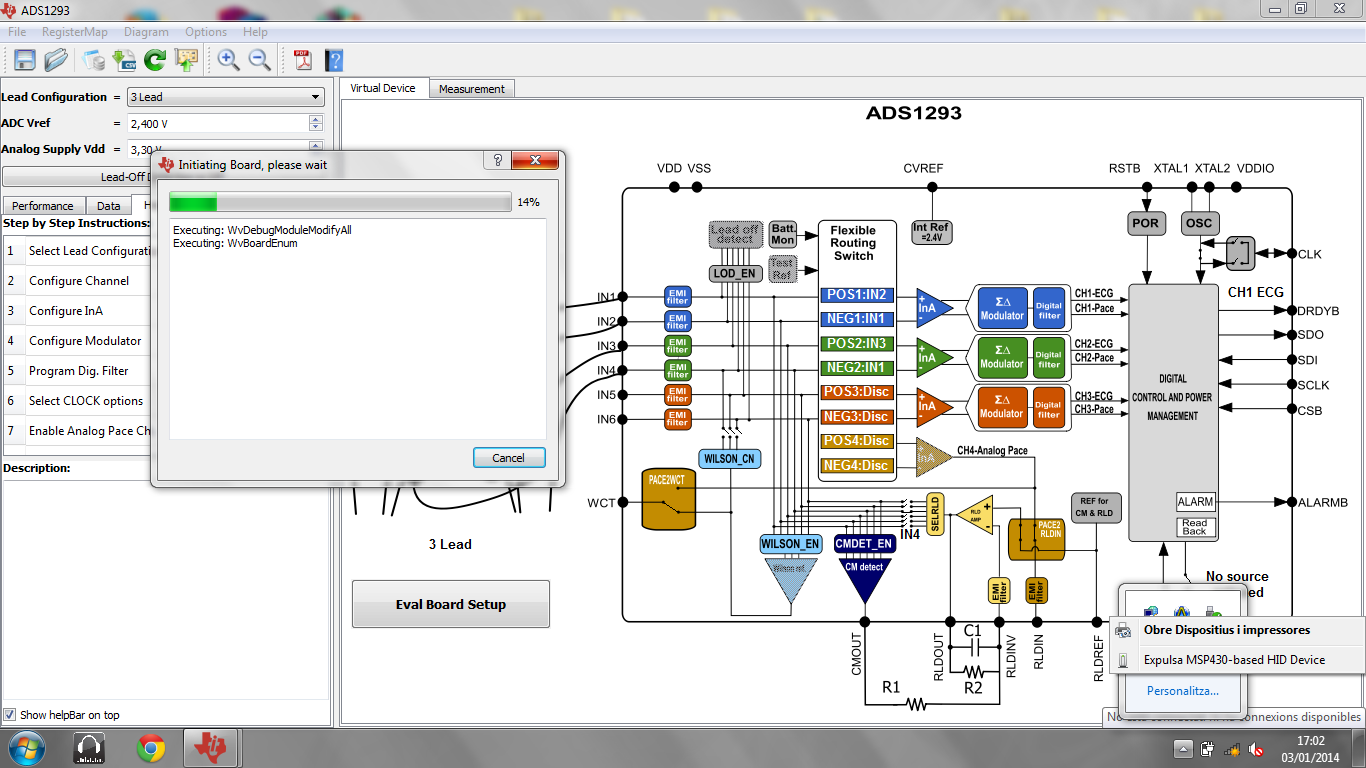Click the green initialization progress bar
The image size is (1366, 768).
[x=341, y=202]
